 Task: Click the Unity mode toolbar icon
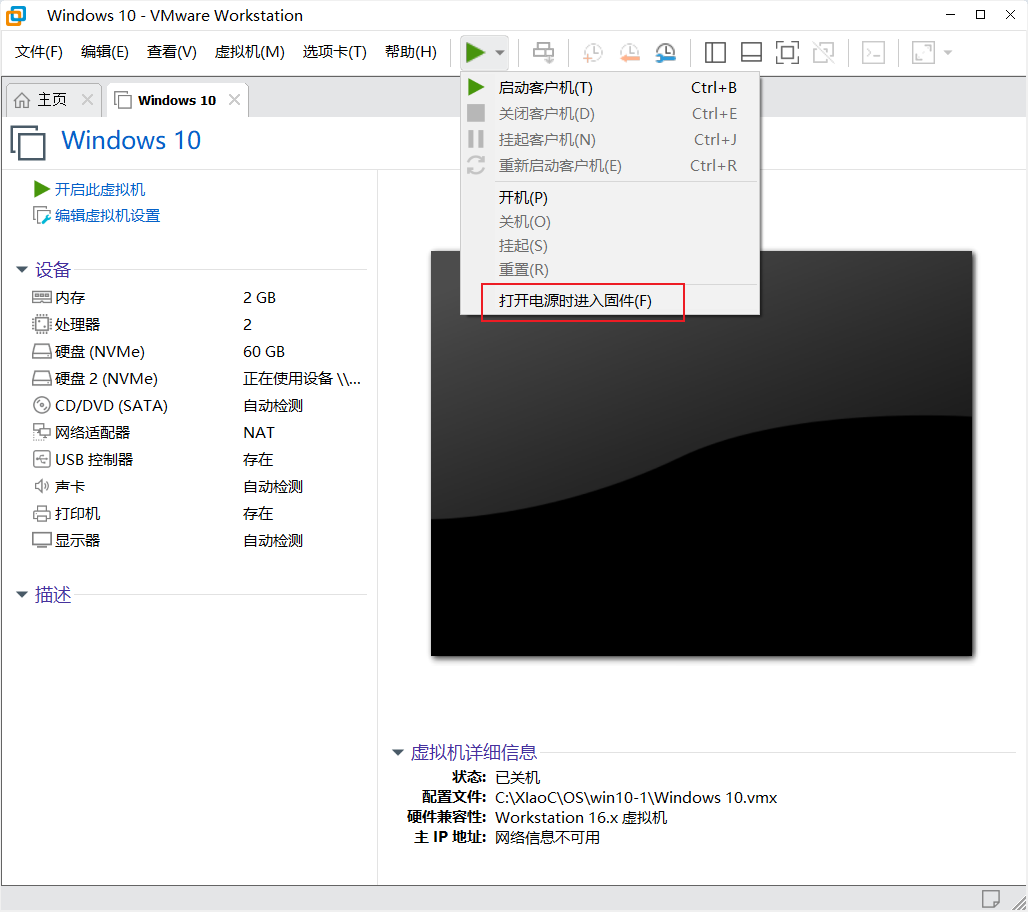823,52
